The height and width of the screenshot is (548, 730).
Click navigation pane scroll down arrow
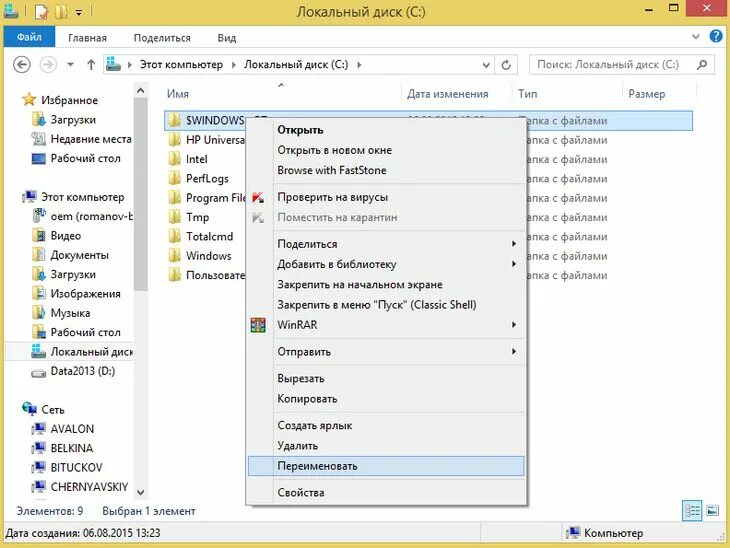click(140, 492)
